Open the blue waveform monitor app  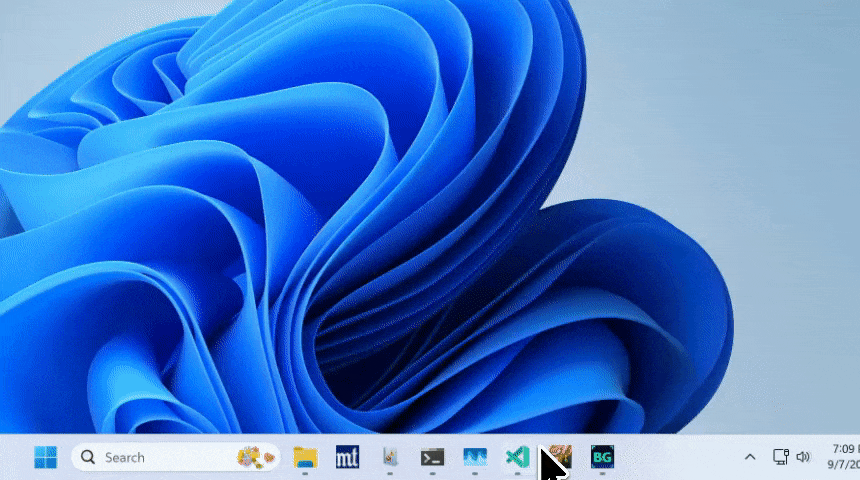coord(475,457)
